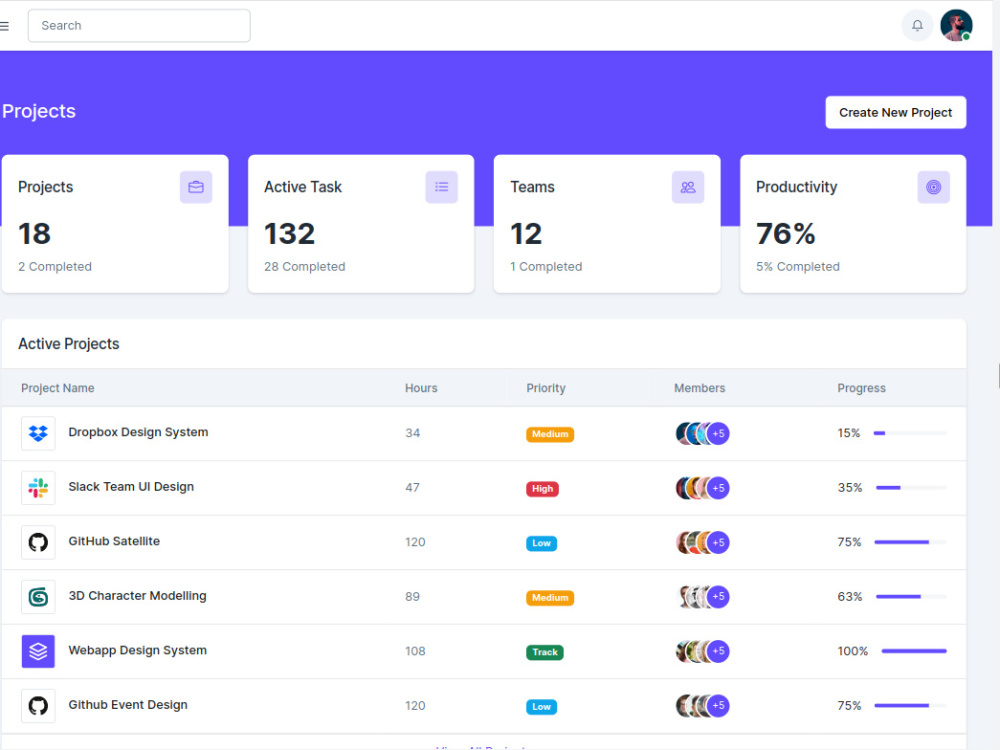
Task: Click the Webapp Design System layers logo
Action: (x=38, y=651)
